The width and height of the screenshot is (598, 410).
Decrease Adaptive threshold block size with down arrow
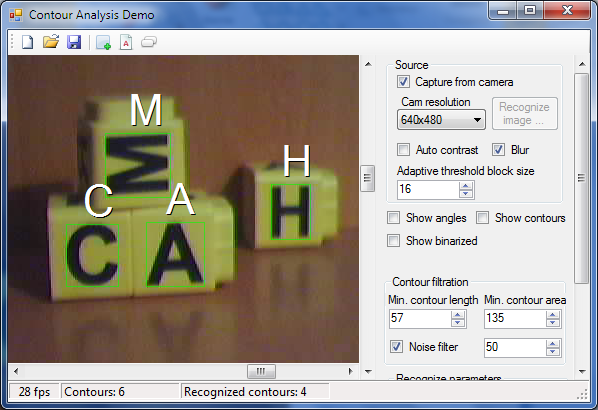coord(466,194)
